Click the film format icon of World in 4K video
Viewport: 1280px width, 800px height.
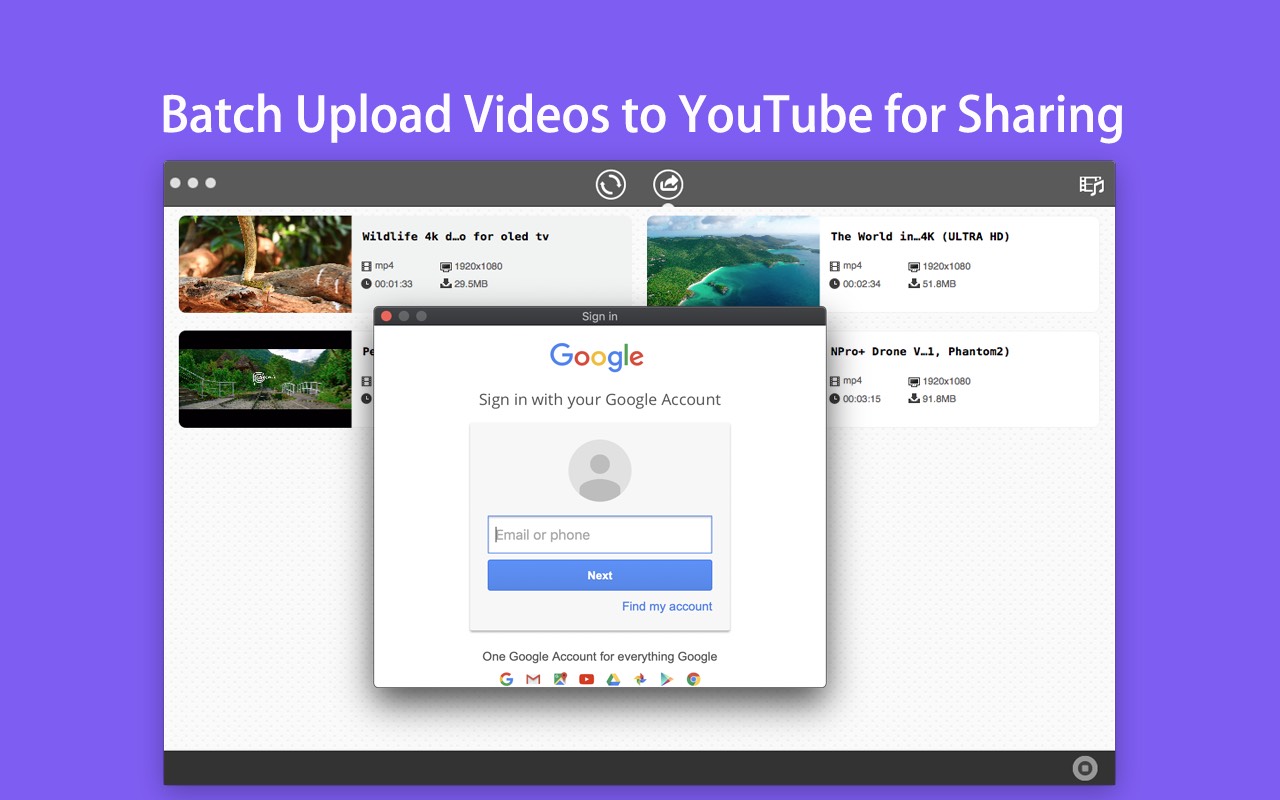835,266
